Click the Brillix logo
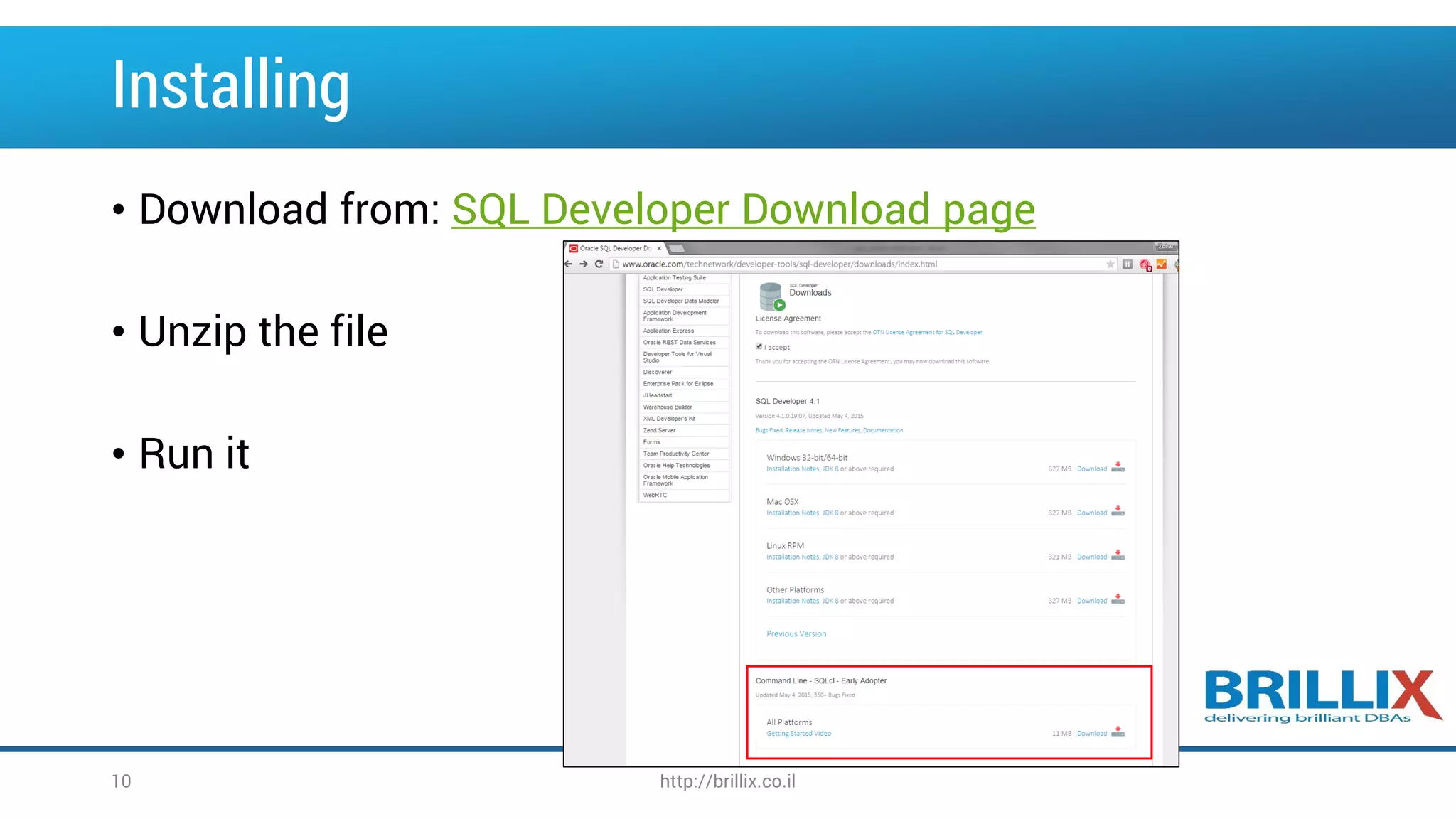The width and height of the screenshot is (1456, 819). click(x=1323, y=697)
